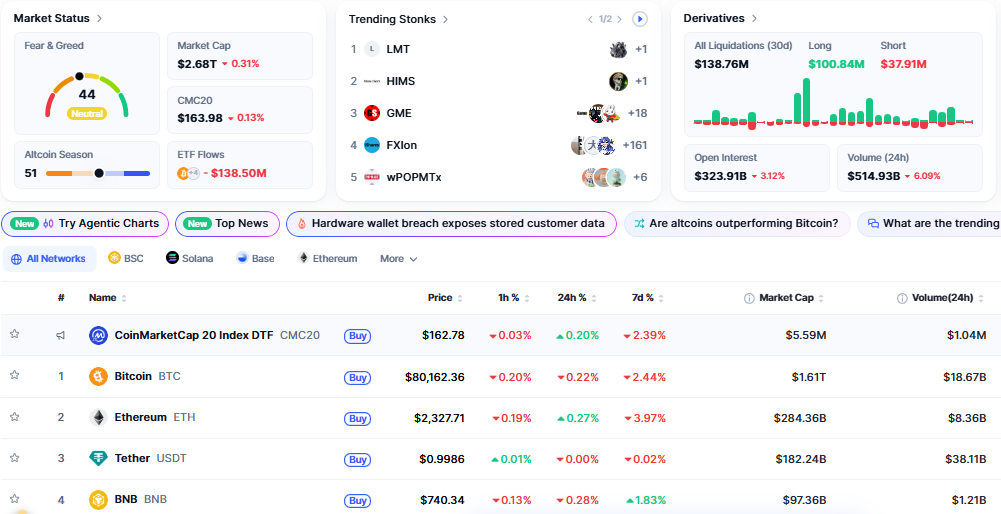Expand the More networks dropdown
The height and width of the screenshot is (514, 1001).
click(398, 259)
